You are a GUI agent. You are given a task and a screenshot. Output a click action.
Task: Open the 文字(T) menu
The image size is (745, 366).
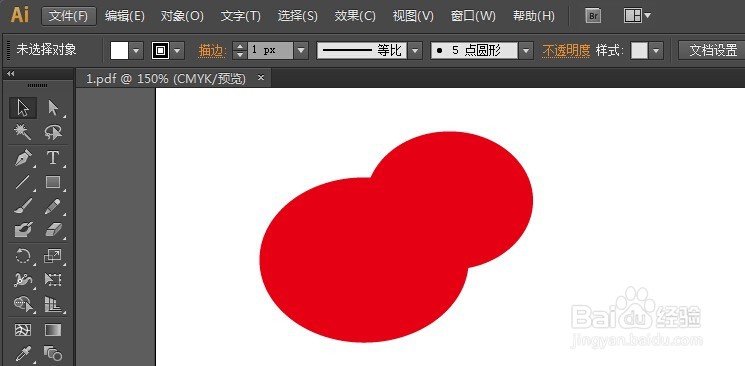point(240,16)
